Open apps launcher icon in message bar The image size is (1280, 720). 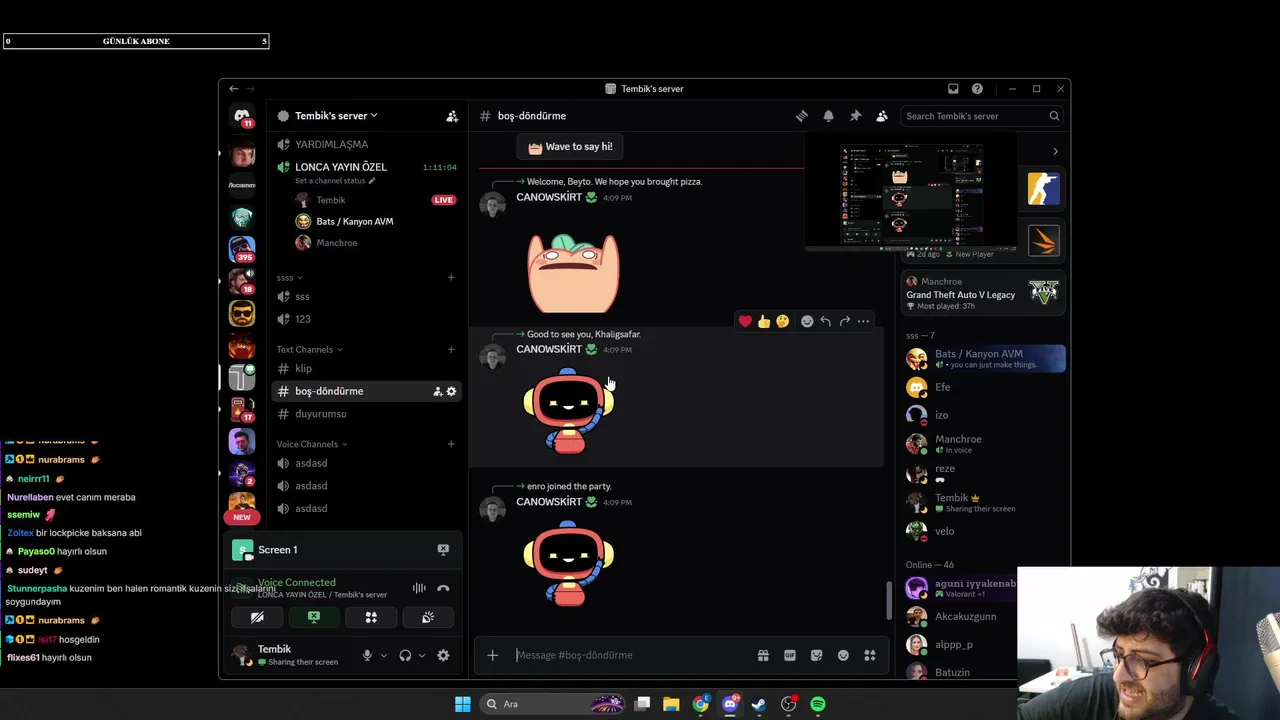[870, 655]
